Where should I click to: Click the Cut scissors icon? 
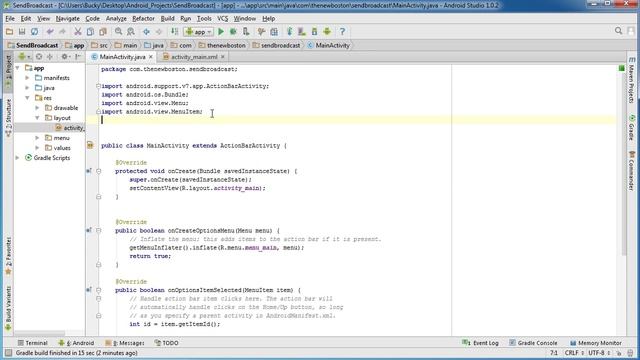tap(78, 31)
